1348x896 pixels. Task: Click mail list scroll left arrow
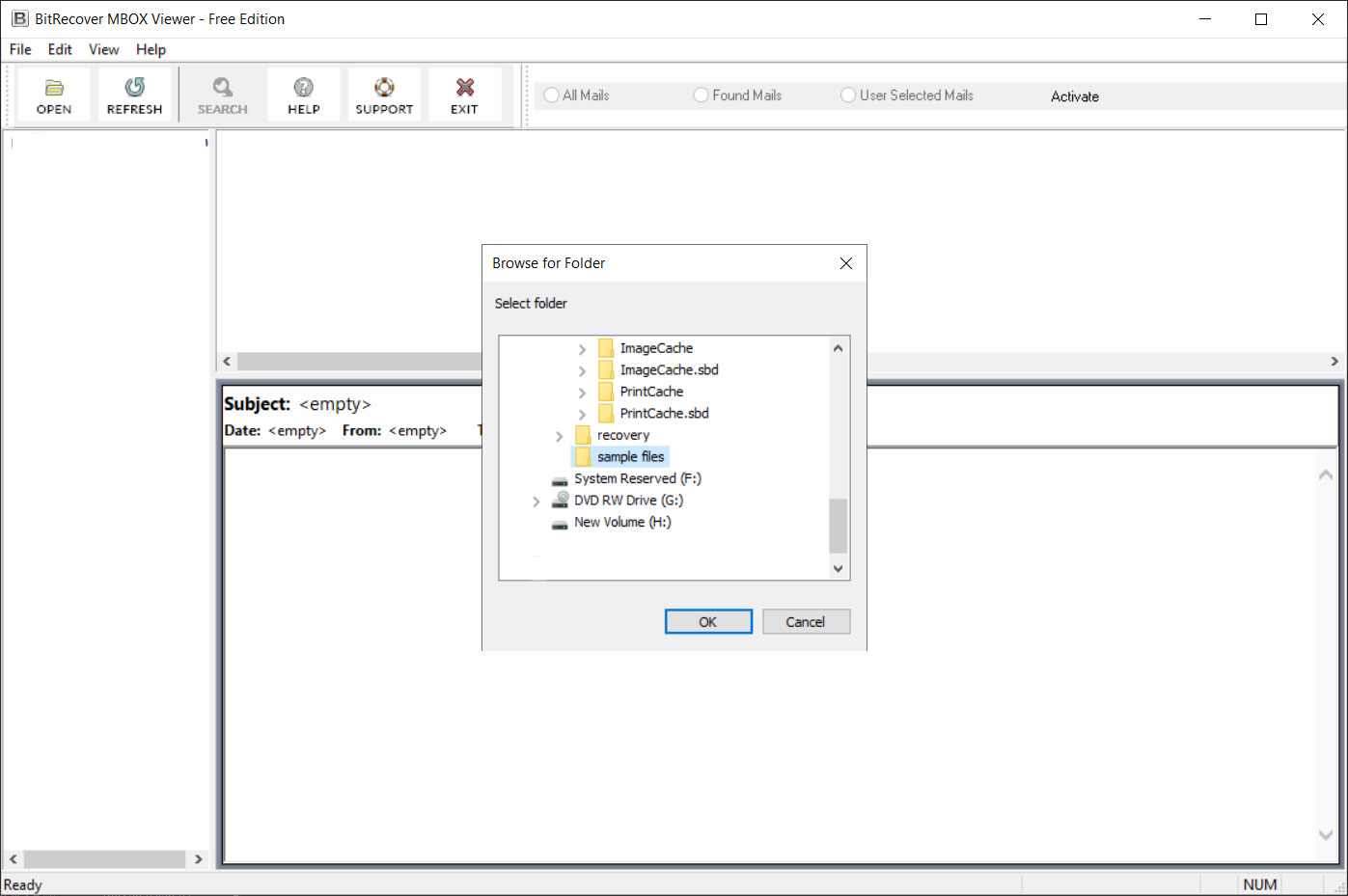pos(227,362)
